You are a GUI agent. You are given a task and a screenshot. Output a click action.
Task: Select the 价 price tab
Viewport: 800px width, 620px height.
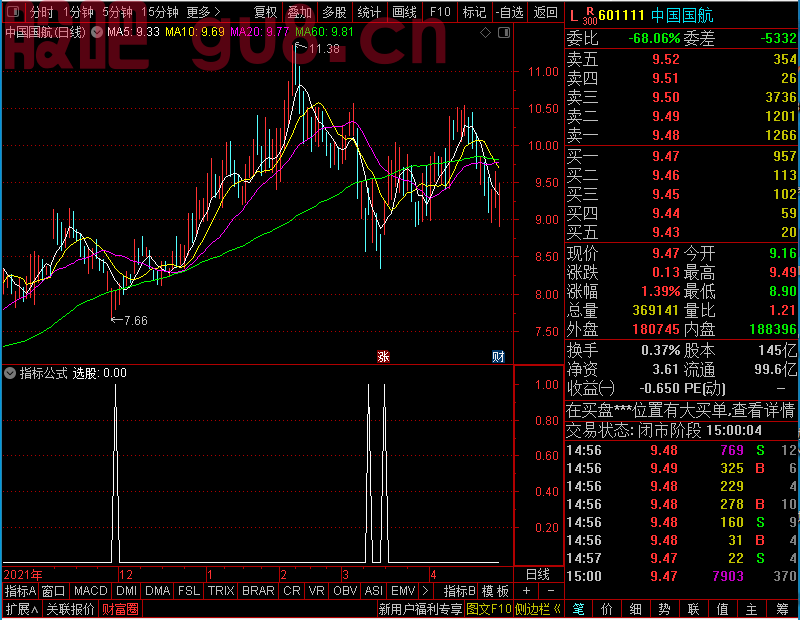tap(607, 609)
